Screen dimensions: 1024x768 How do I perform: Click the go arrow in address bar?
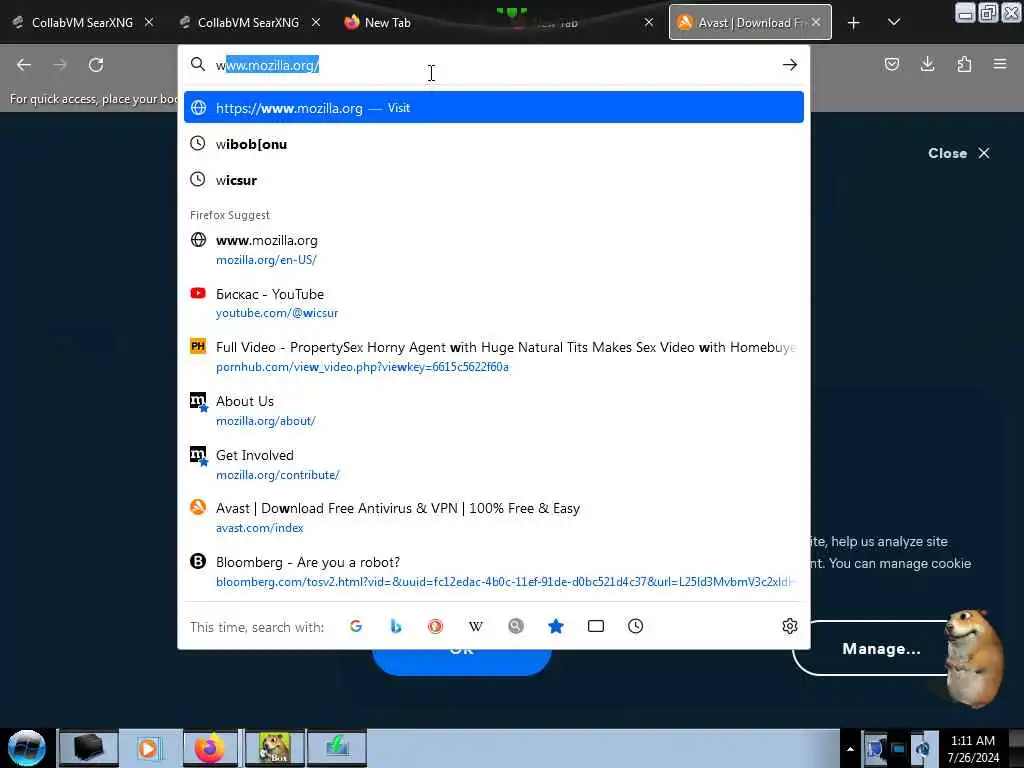pos(790,65)
